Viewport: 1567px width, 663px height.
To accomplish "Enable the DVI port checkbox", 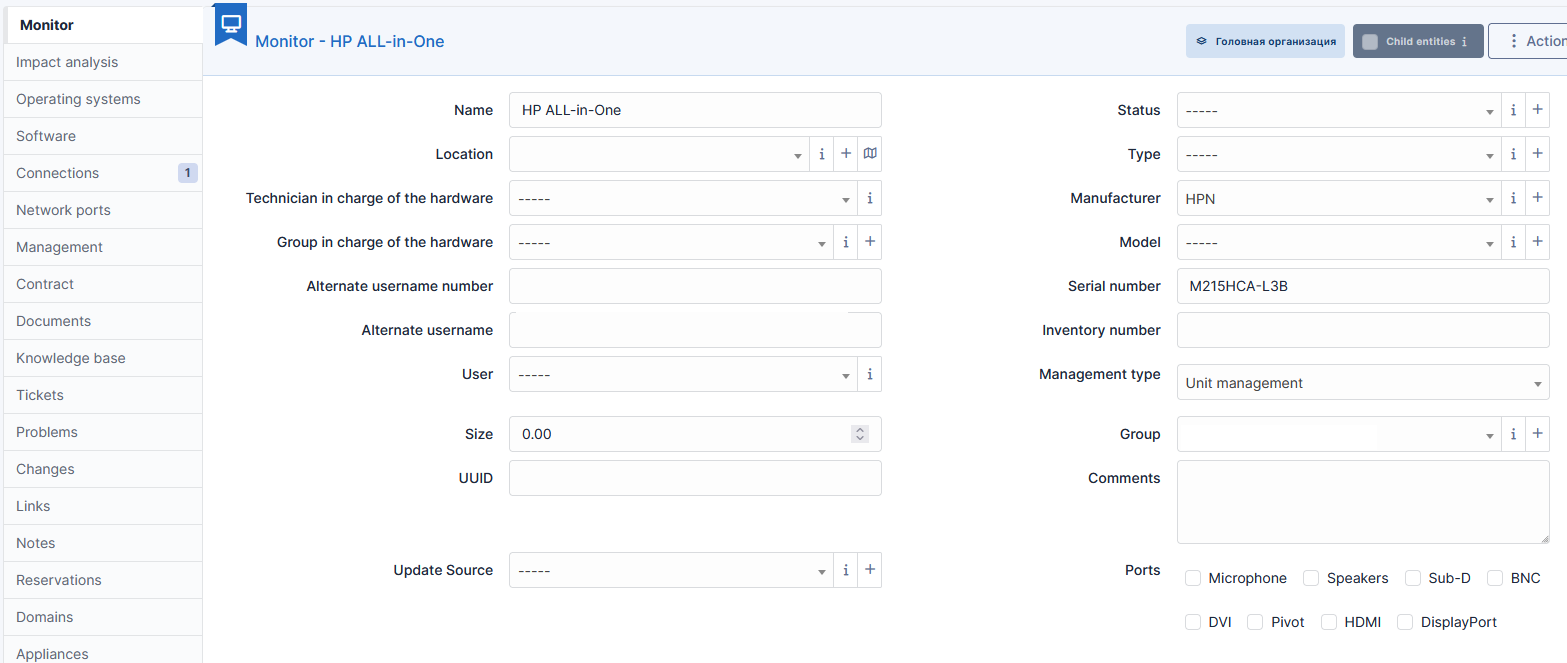I will click(x=1193, y=622).
